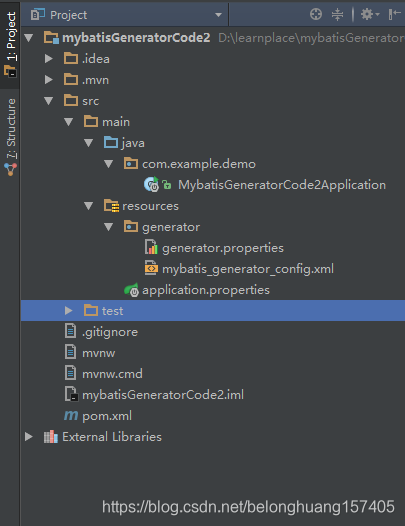
Task: Select the resources folder label
Action: coord(150,206)
